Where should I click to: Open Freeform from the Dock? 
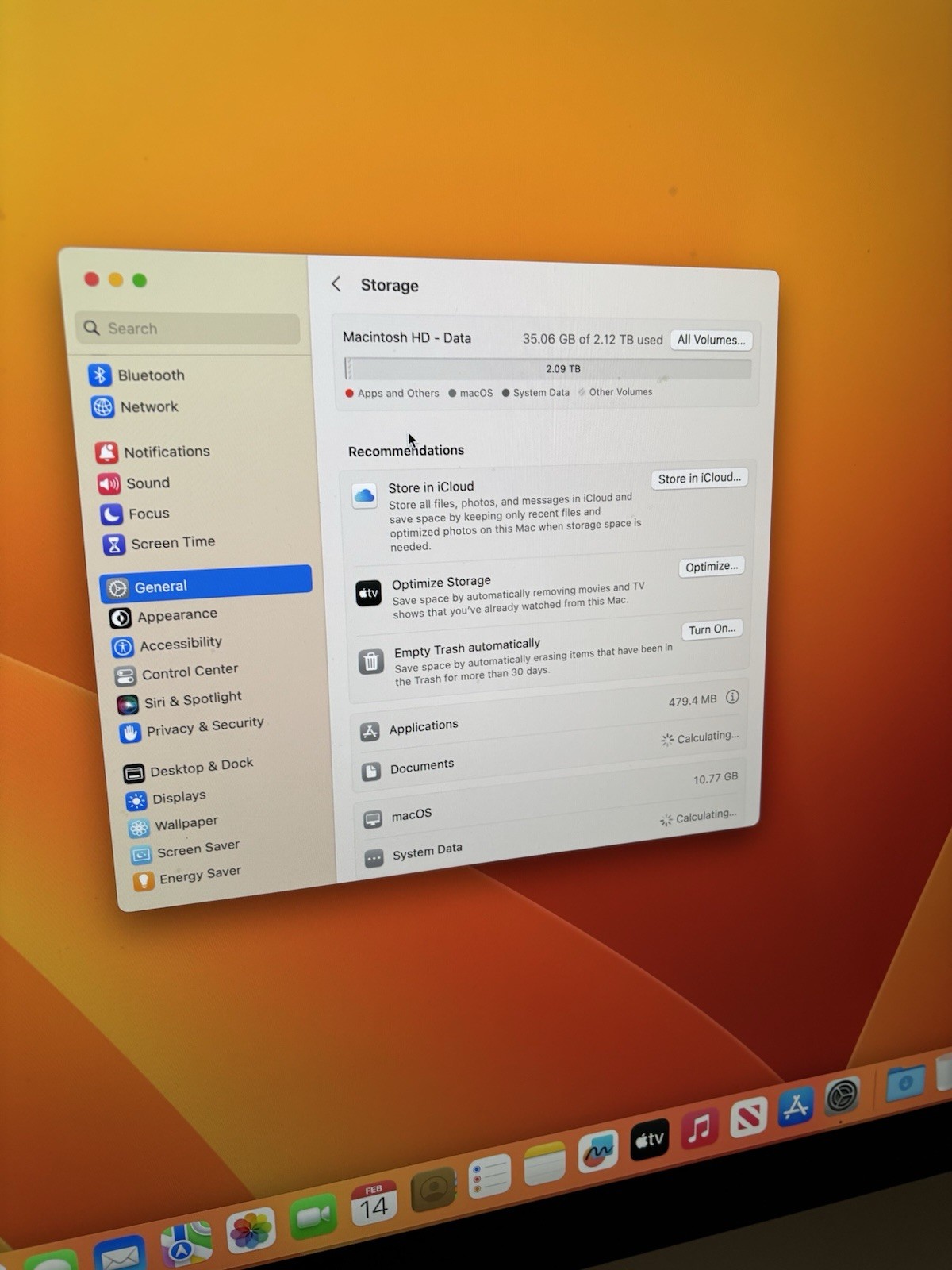coord(597,1150)
